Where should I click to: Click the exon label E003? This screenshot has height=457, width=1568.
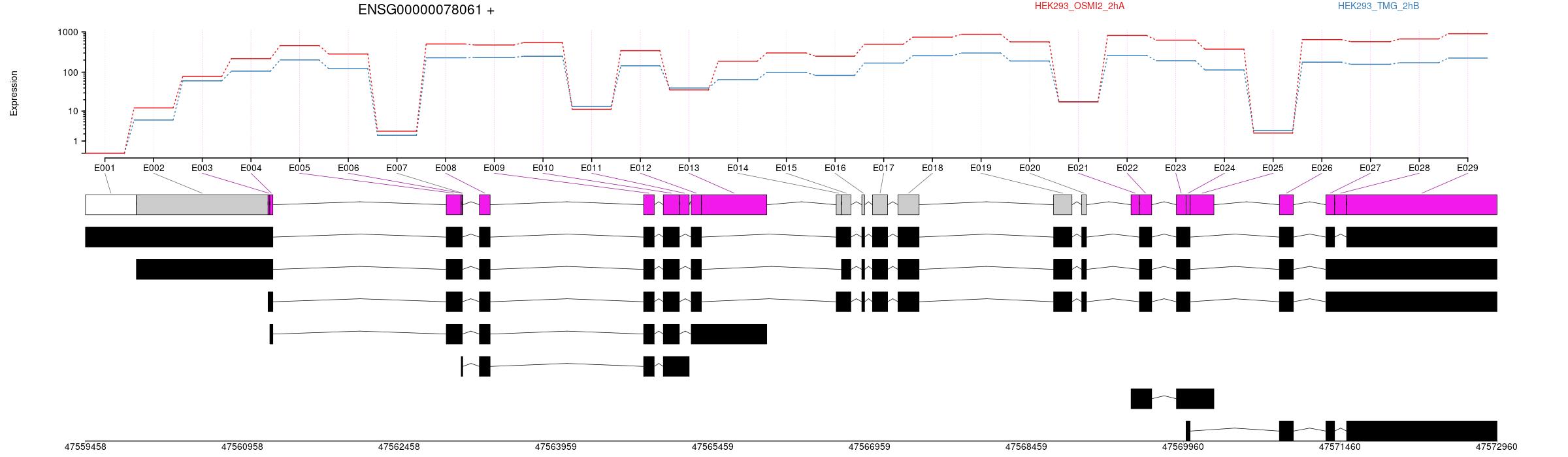[x=202, y=168]
